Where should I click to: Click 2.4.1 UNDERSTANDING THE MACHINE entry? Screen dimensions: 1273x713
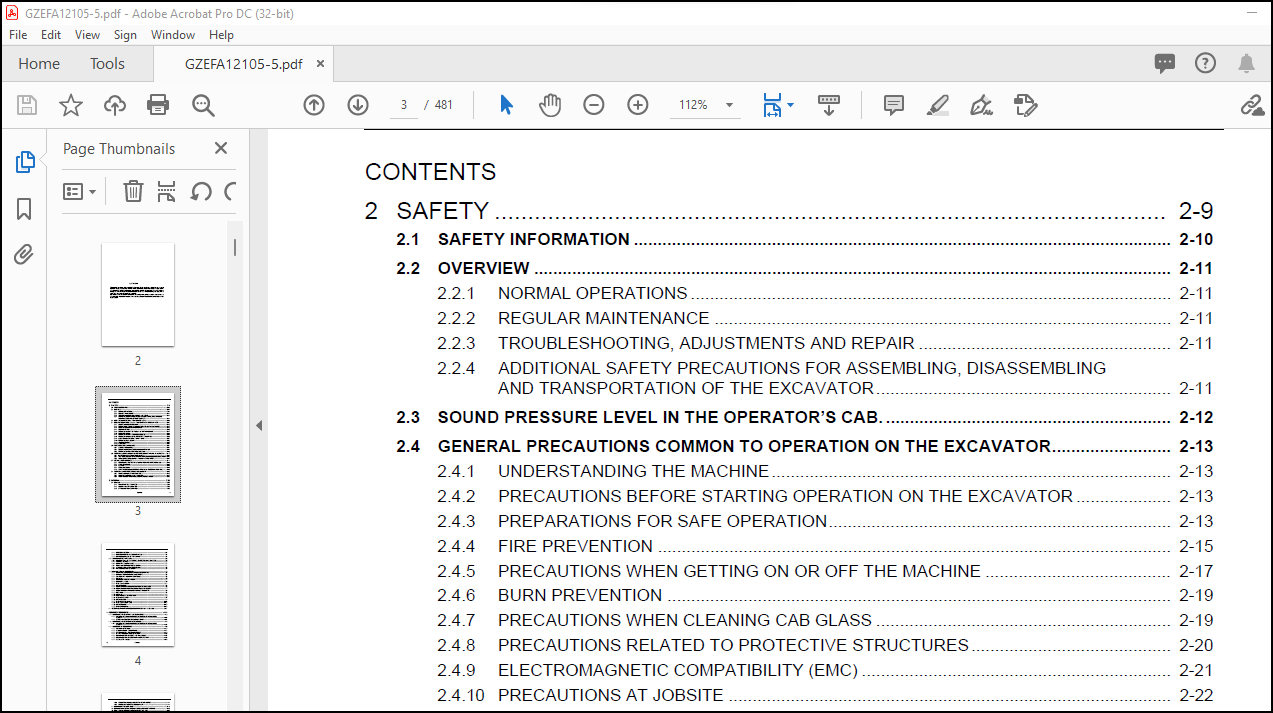[825, 471]
